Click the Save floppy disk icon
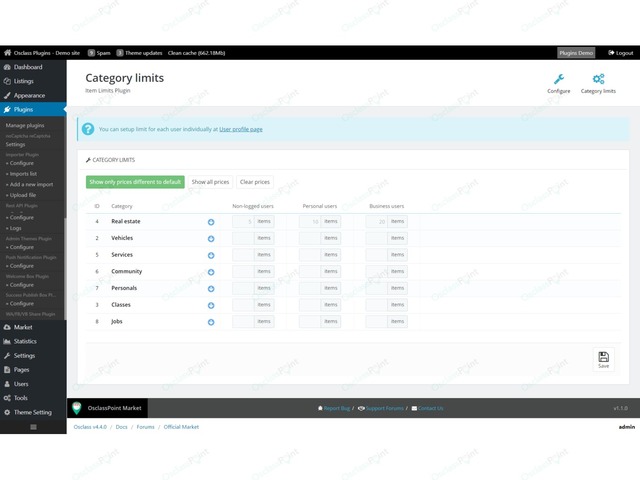Image resolution: width=640 pixels, height=480 pixels. pos(603,357)
